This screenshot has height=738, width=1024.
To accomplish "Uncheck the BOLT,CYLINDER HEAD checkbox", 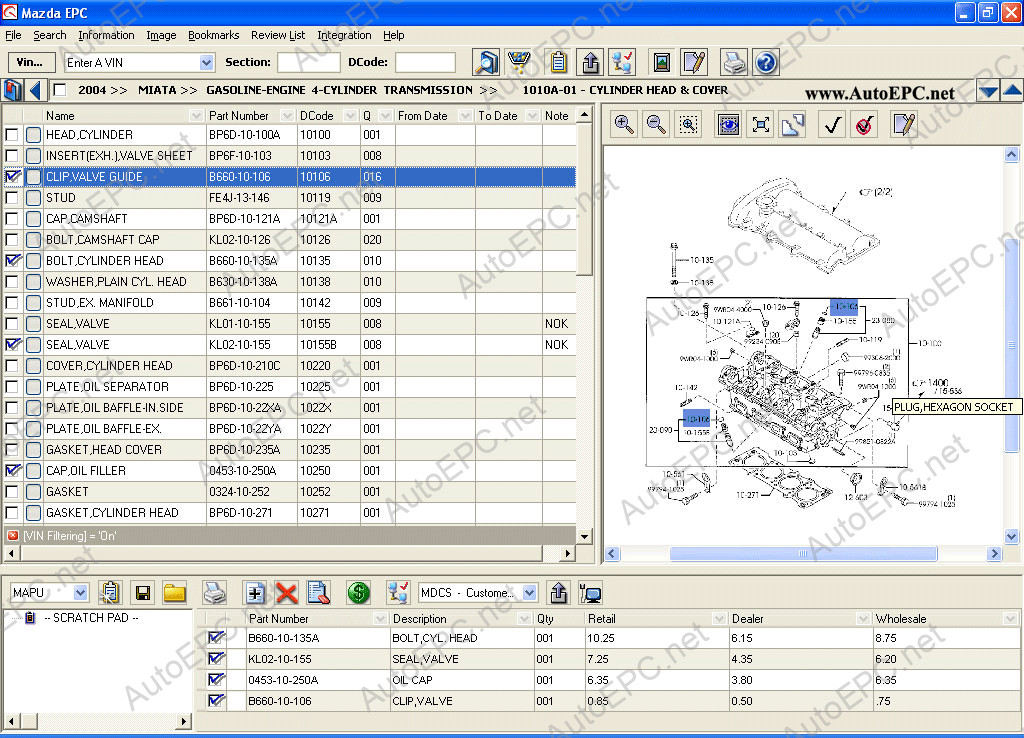I will coord(12,261).
